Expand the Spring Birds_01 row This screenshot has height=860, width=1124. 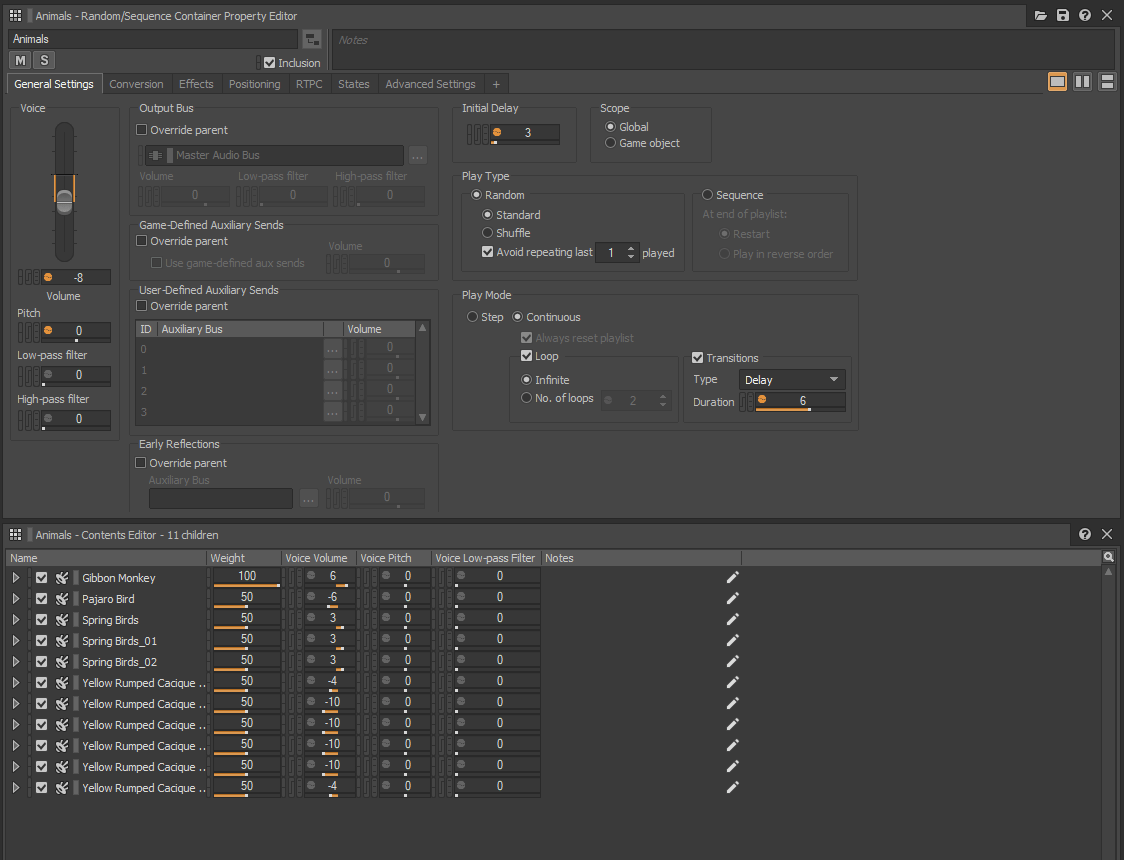[15, 641]
